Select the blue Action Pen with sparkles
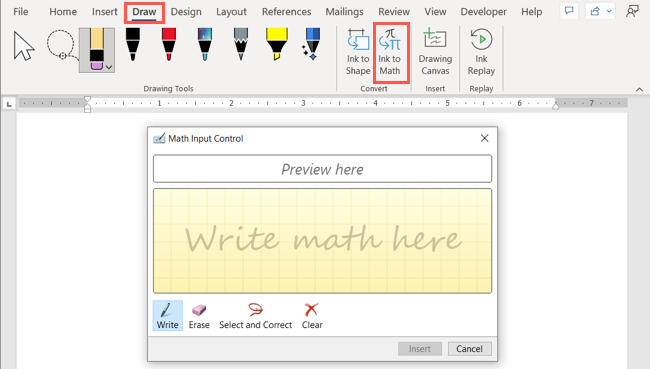The height and width of the screenshot is (369, 650). click(311, 44)
